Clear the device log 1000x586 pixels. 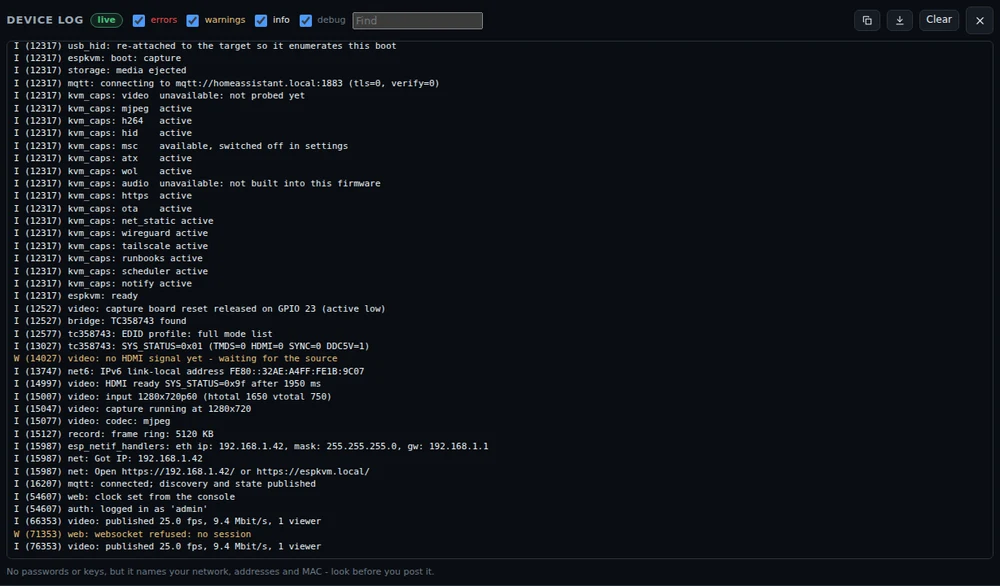pos(939,20)
